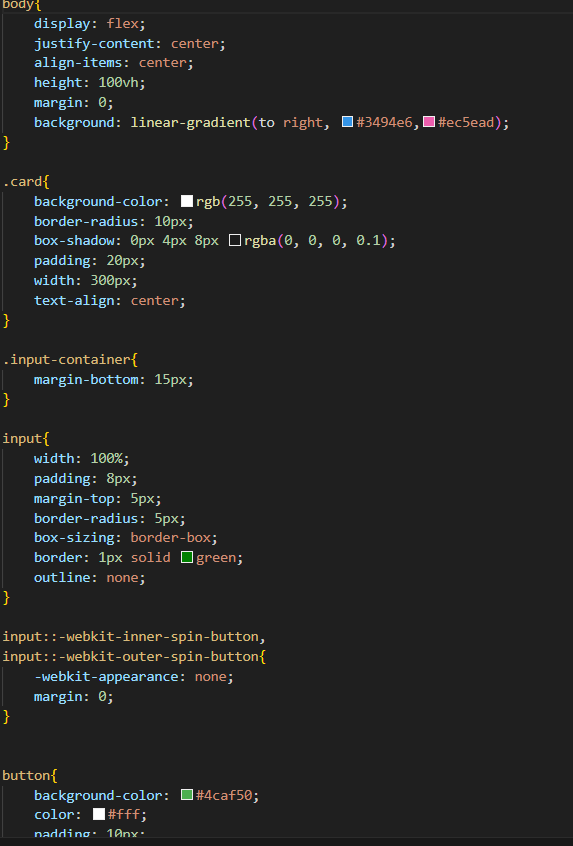The image size is (573, 846).
Task: Click the 'button' selector
Action: (x=26, y=776)
